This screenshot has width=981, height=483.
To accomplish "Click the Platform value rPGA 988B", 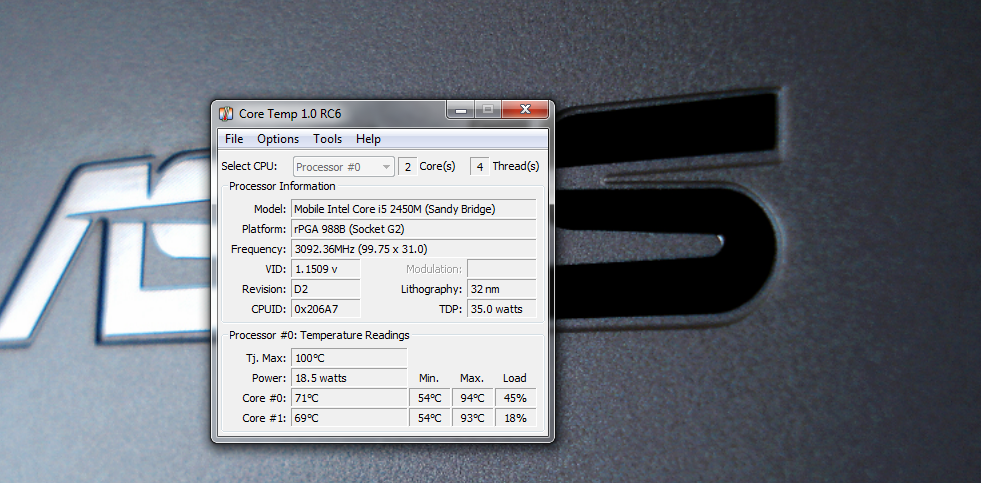I will (x=414, y=229).
